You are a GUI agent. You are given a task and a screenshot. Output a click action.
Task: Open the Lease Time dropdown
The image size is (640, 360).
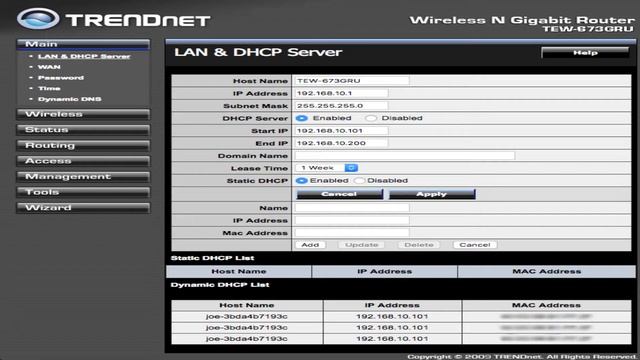tap(327, 168)
